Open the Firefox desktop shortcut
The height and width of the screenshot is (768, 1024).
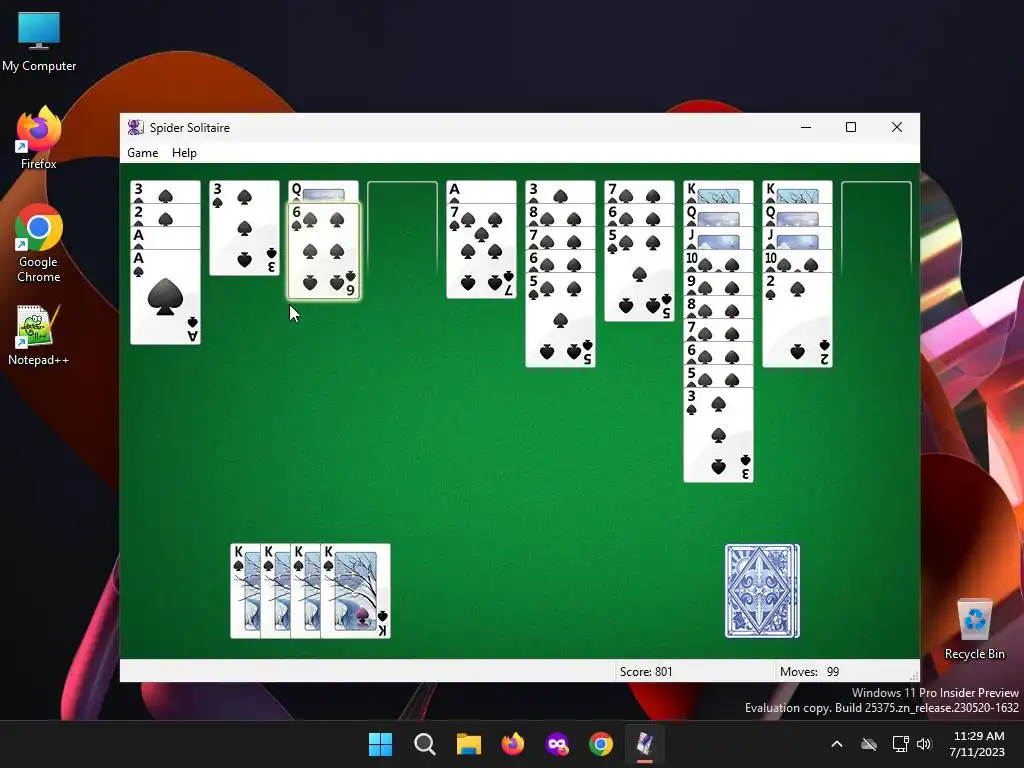[39, 138]
